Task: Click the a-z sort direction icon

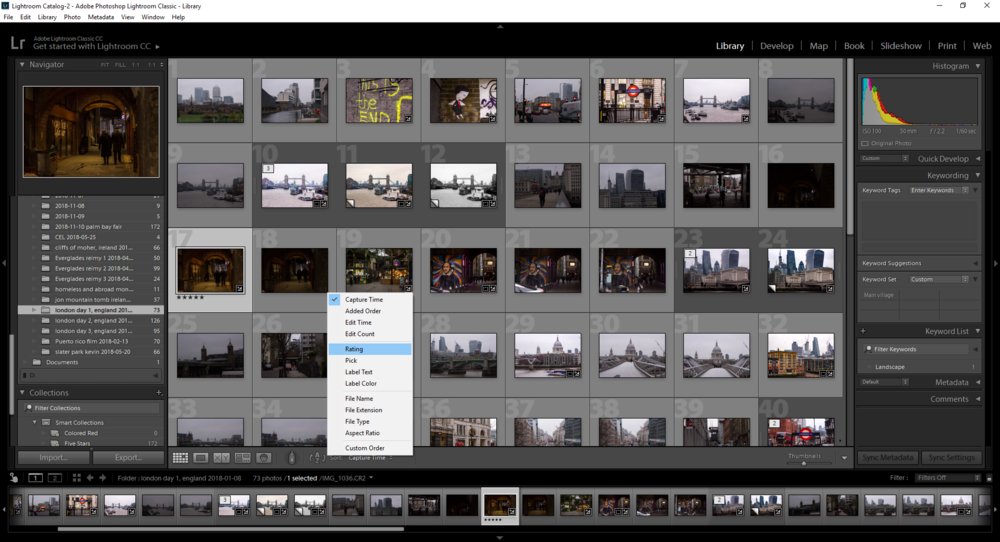Action: 316,458
